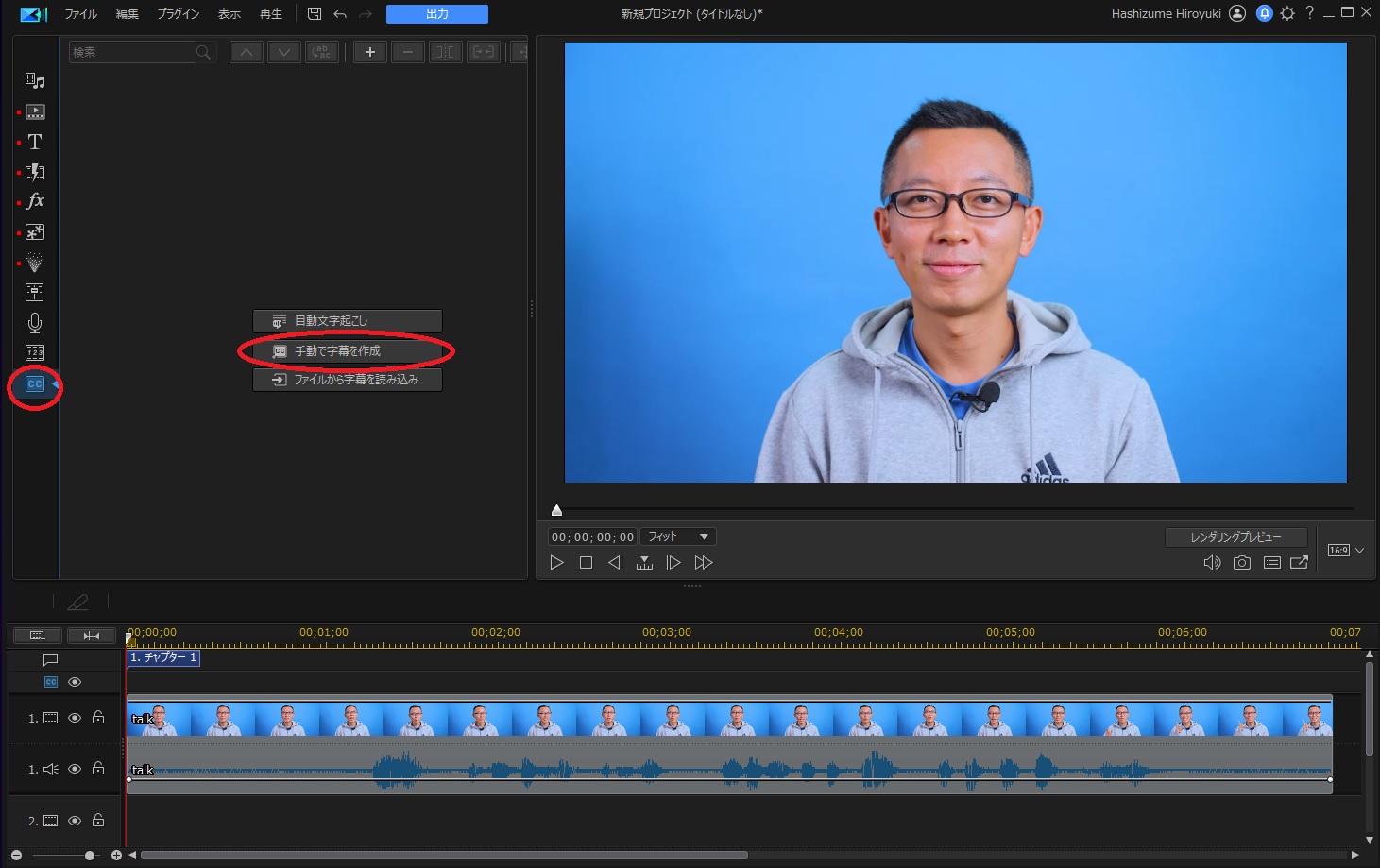This screenshot has width=1380, height=868.
Task: Open the 編集 menu
Action: [x=127, y=14]
